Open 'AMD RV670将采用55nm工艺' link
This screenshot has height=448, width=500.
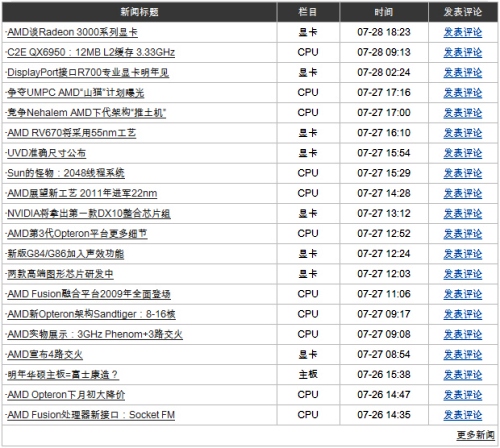(72, 133)
